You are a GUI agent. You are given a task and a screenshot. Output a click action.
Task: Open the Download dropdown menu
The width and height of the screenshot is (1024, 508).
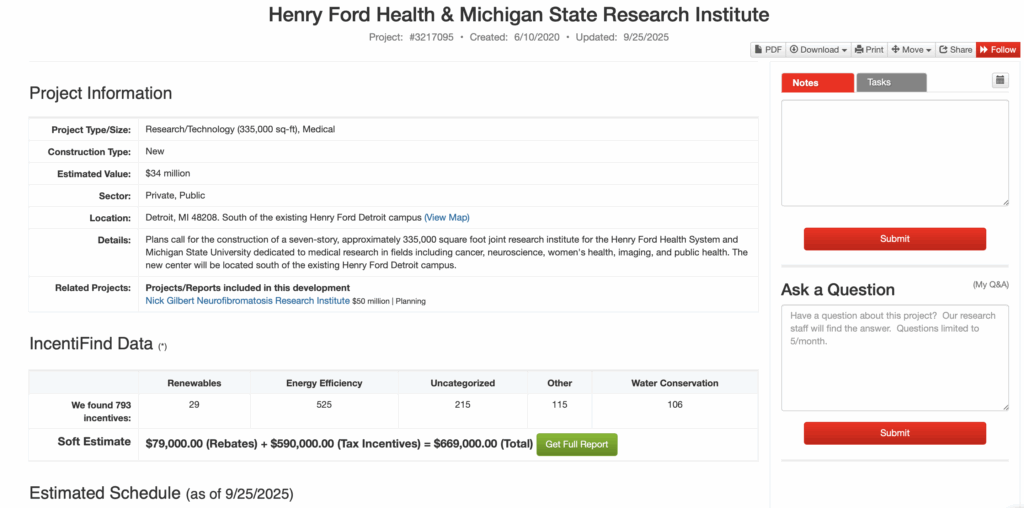coord(818,49)
